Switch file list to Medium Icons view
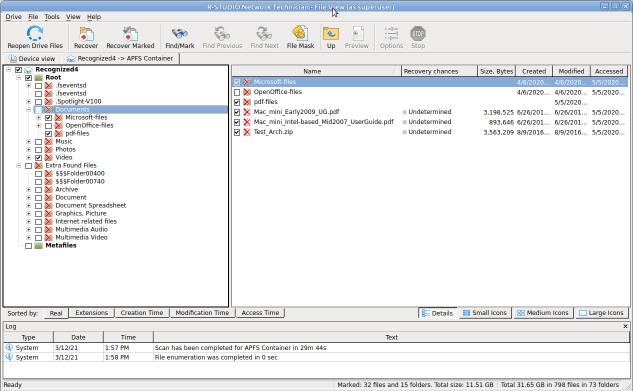The height and width of the screenshot is (391, 633). [x=543, y=313]
